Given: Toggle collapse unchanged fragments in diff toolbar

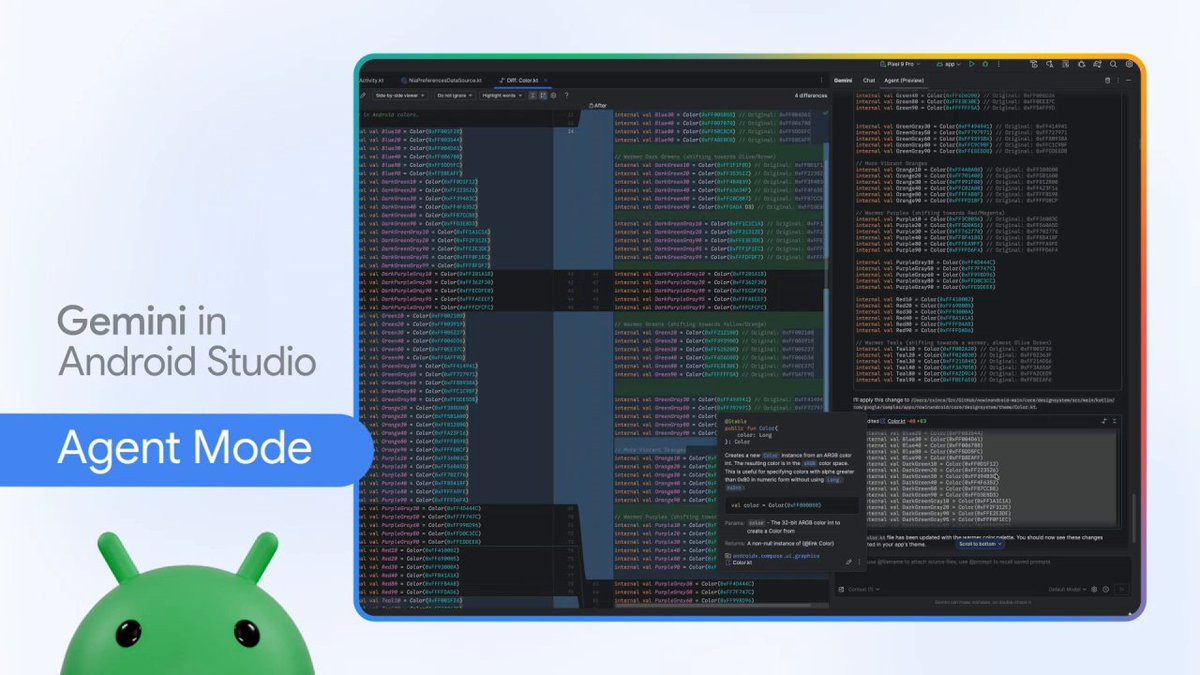Looking at the screenshot, I should [x=533, y=95].
